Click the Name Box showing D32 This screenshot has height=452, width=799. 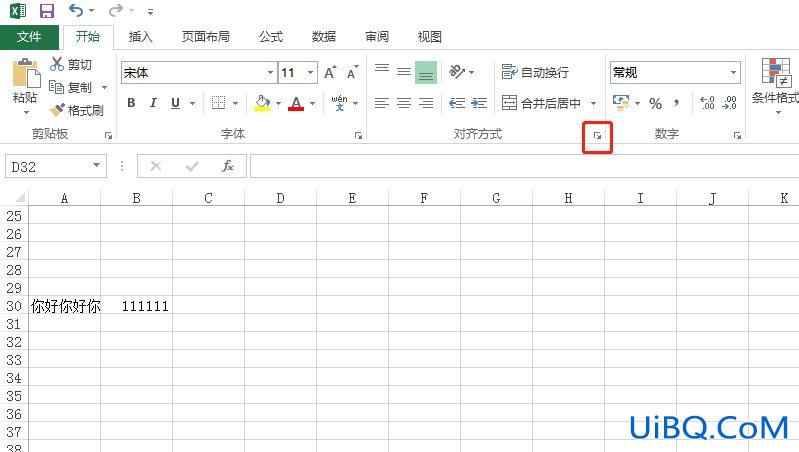(x=56, y=167)
